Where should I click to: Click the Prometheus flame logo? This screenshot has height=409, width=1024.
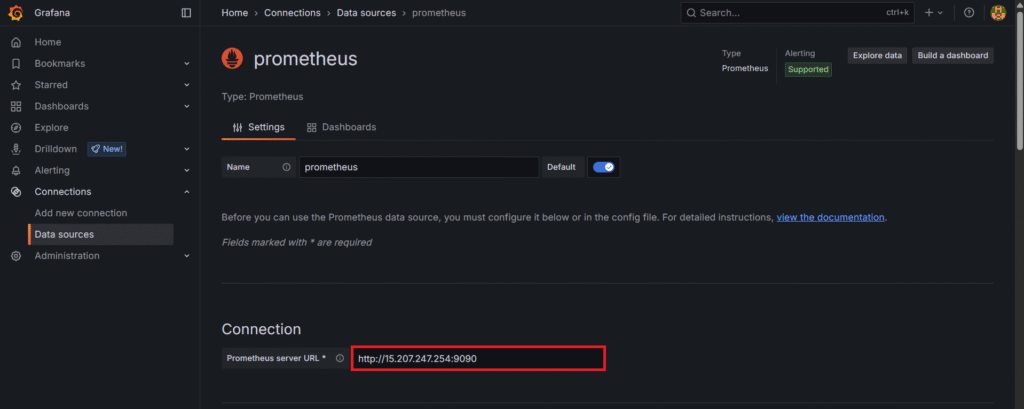(x=232, y=59)
